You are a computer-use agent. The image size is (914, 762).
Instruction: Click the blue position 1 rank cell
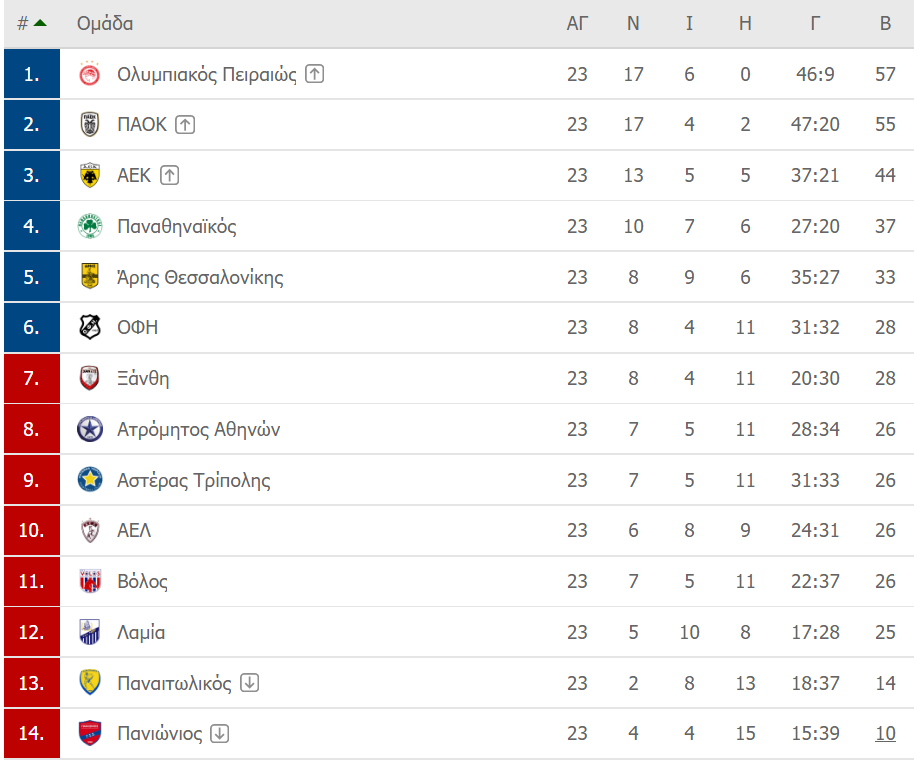pyautogui.click(x=32, y=74)
